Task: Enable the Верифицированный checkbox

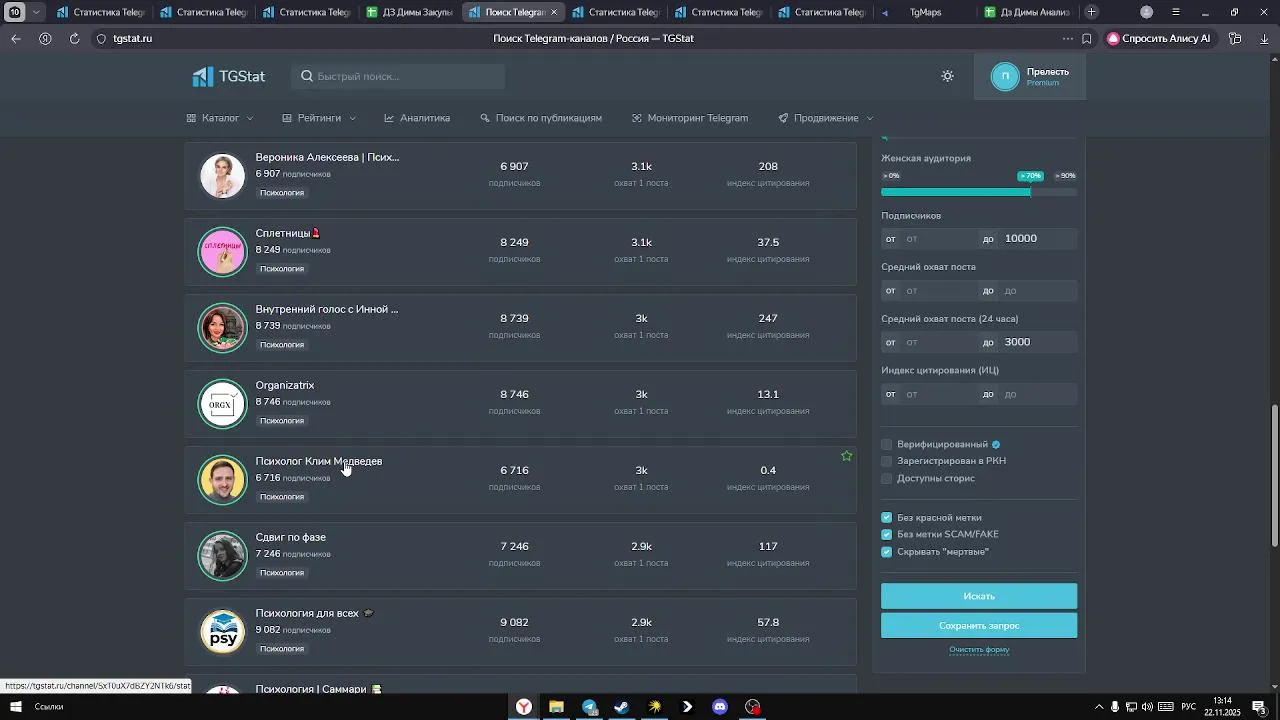Action: 886,444
